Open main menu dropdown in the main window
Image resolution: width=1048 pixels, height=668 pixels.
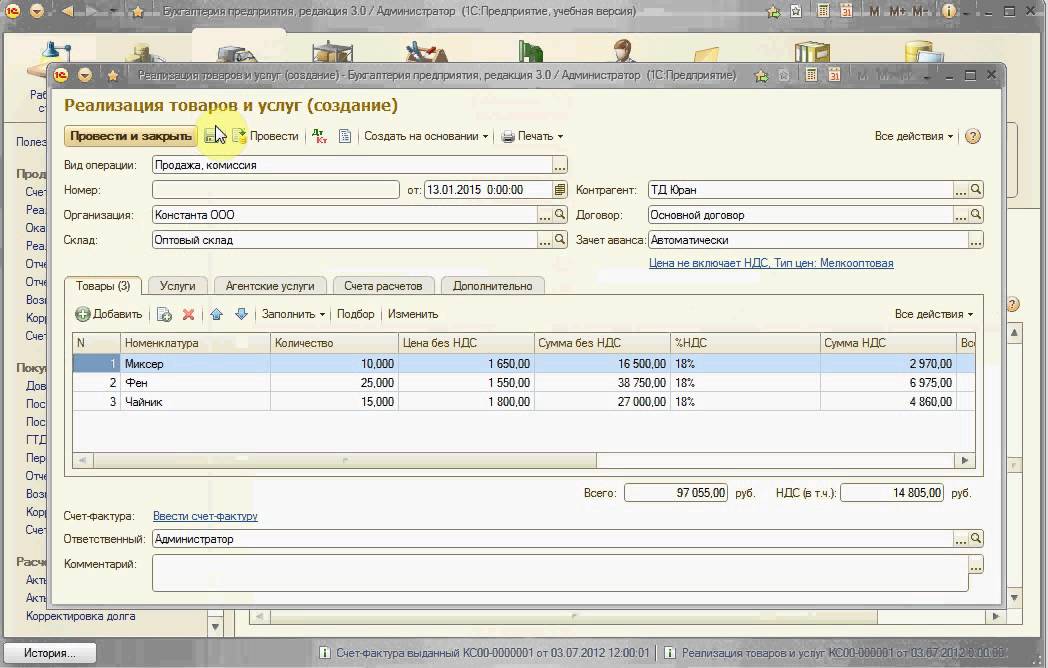point(37,11)
